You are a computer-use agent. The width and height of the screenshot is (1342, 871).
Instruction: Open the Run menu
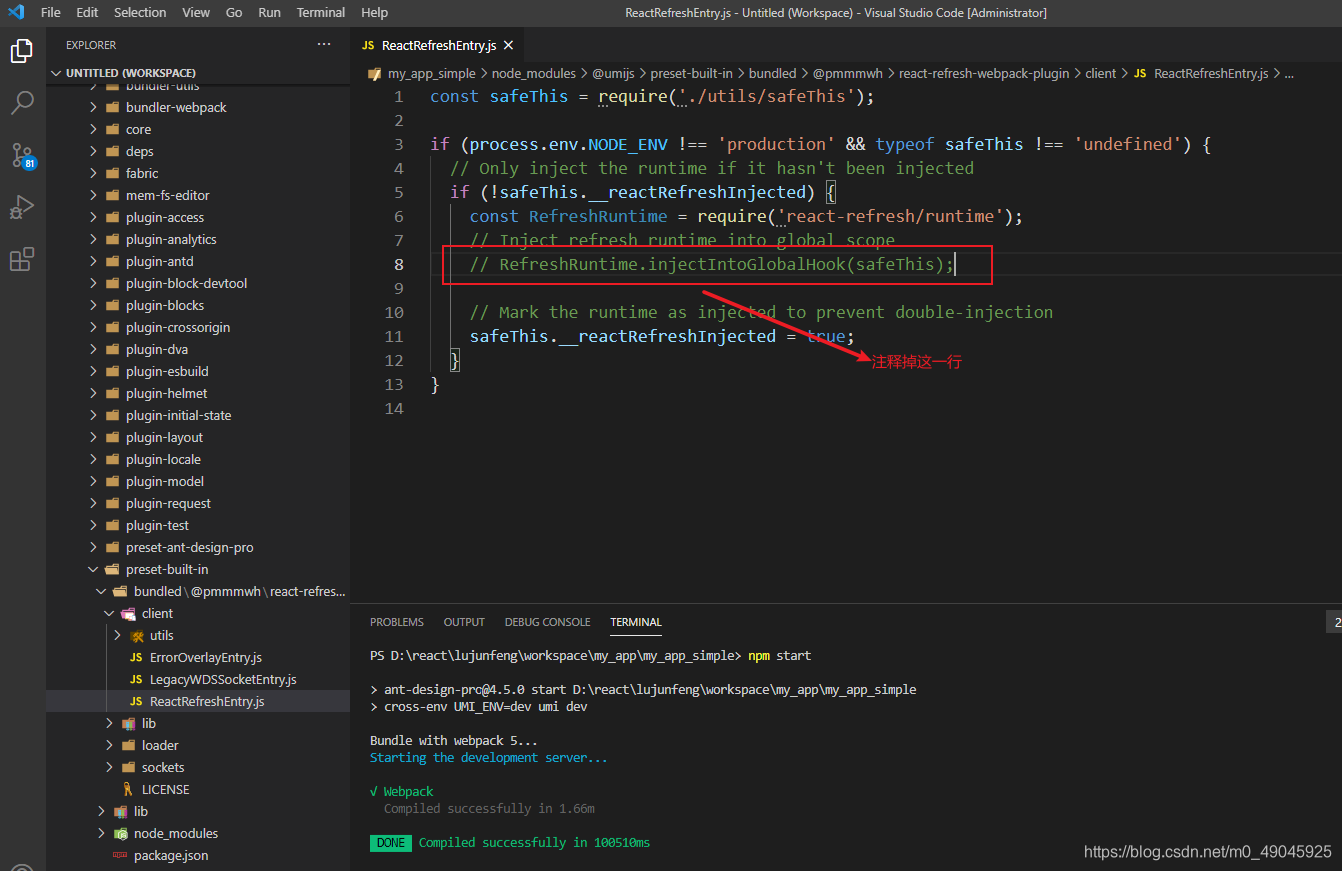point(269,12)
